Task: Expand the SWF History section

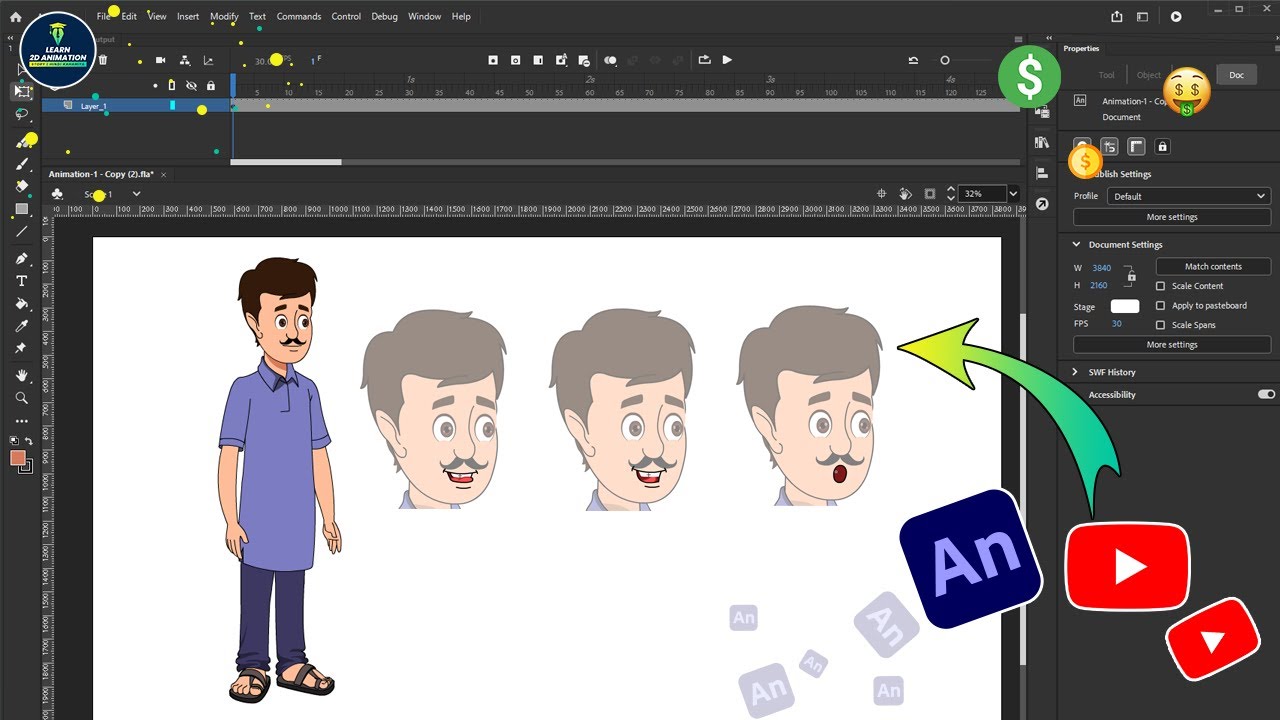Action: click(x=1077, y=372)
